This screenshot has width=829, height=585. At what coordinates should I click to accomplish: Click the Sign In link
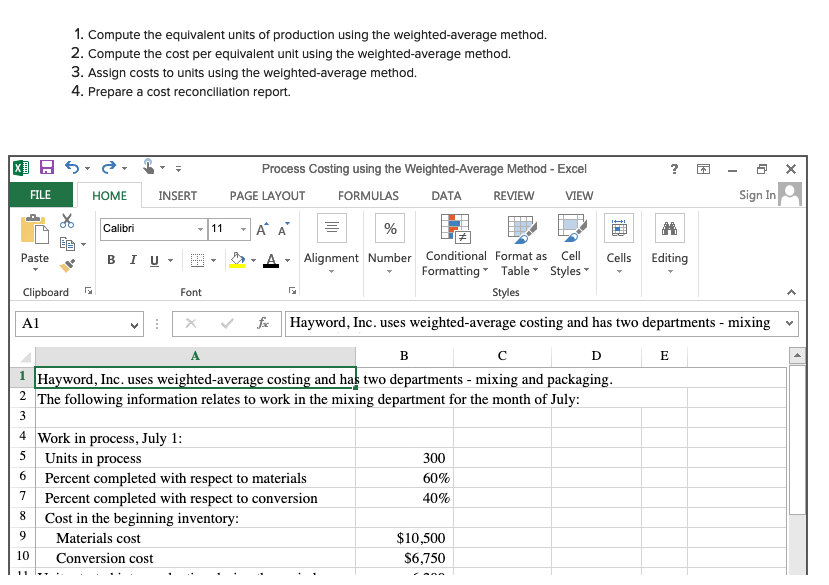click(x=757, y=195)
